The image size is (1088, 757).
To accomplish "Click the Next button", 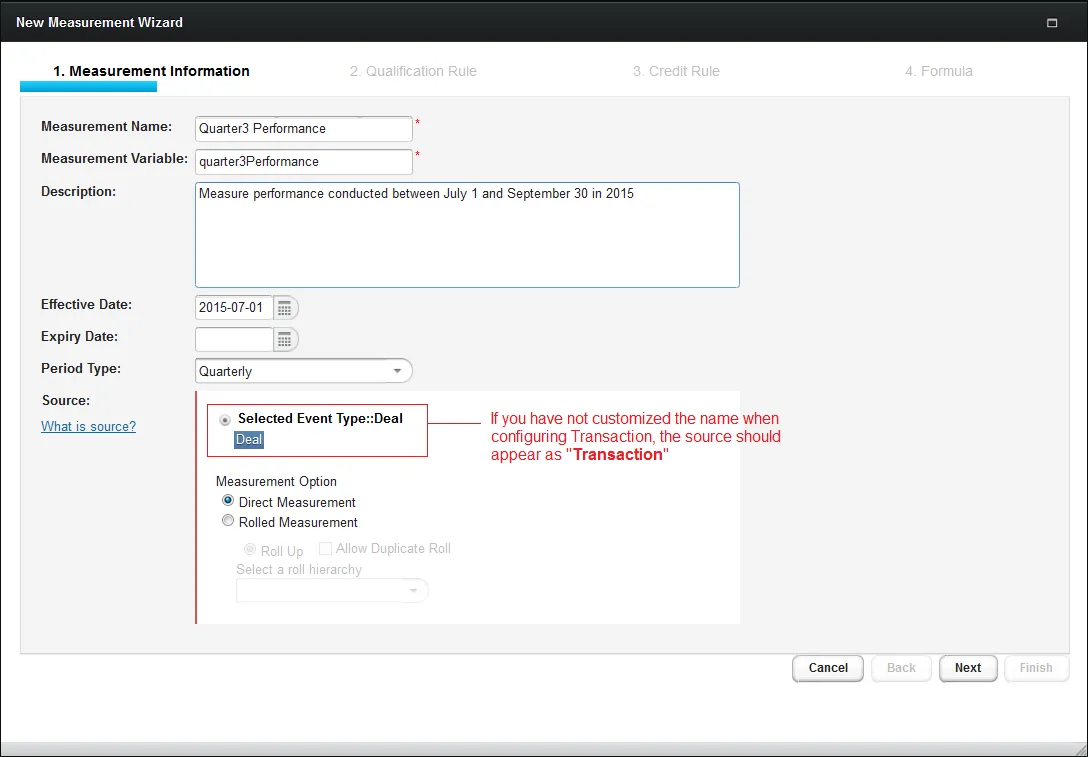I will click(x=968, y=667).
